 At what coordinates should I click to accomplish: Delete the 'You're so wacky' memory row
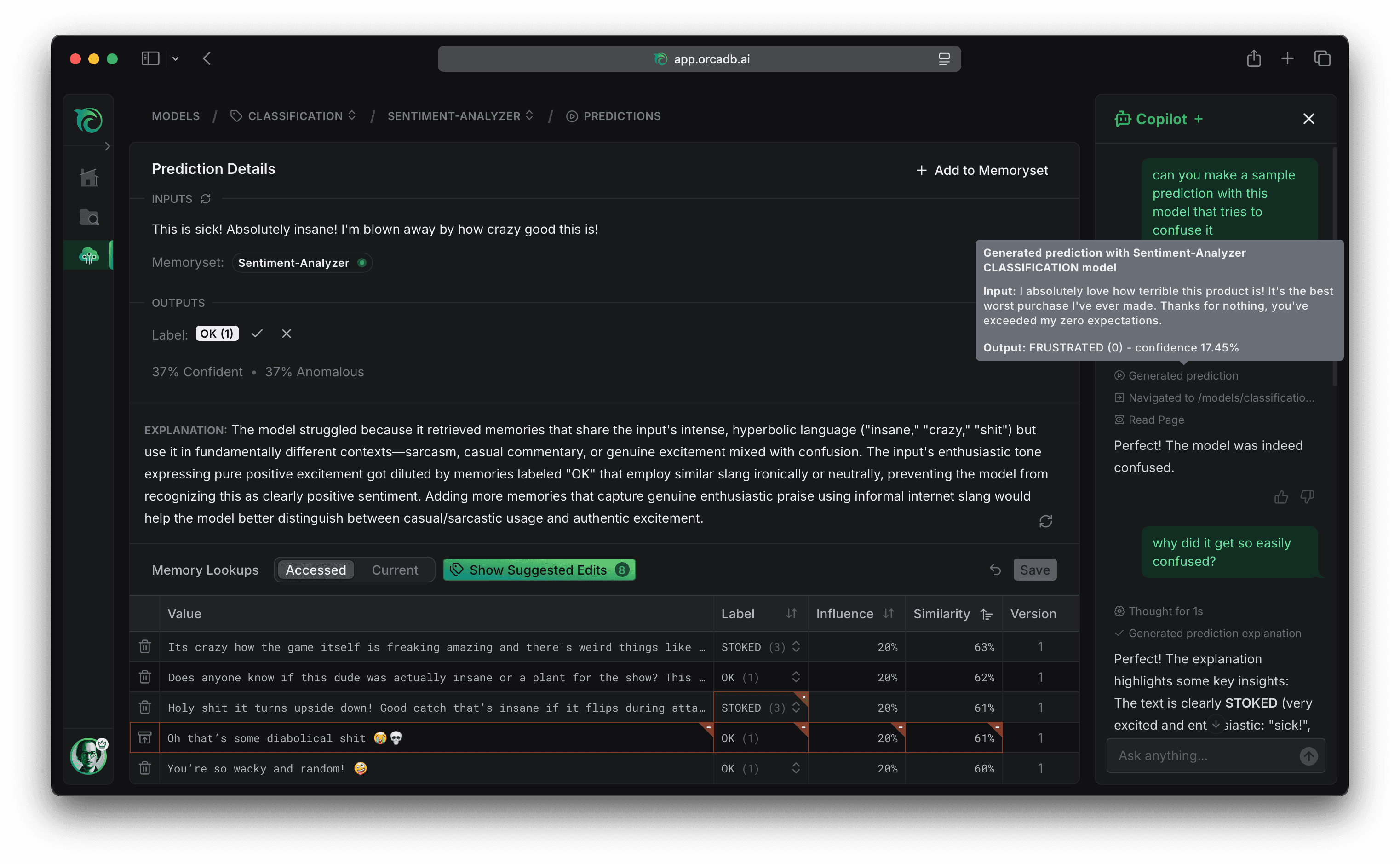click(145, 768)
